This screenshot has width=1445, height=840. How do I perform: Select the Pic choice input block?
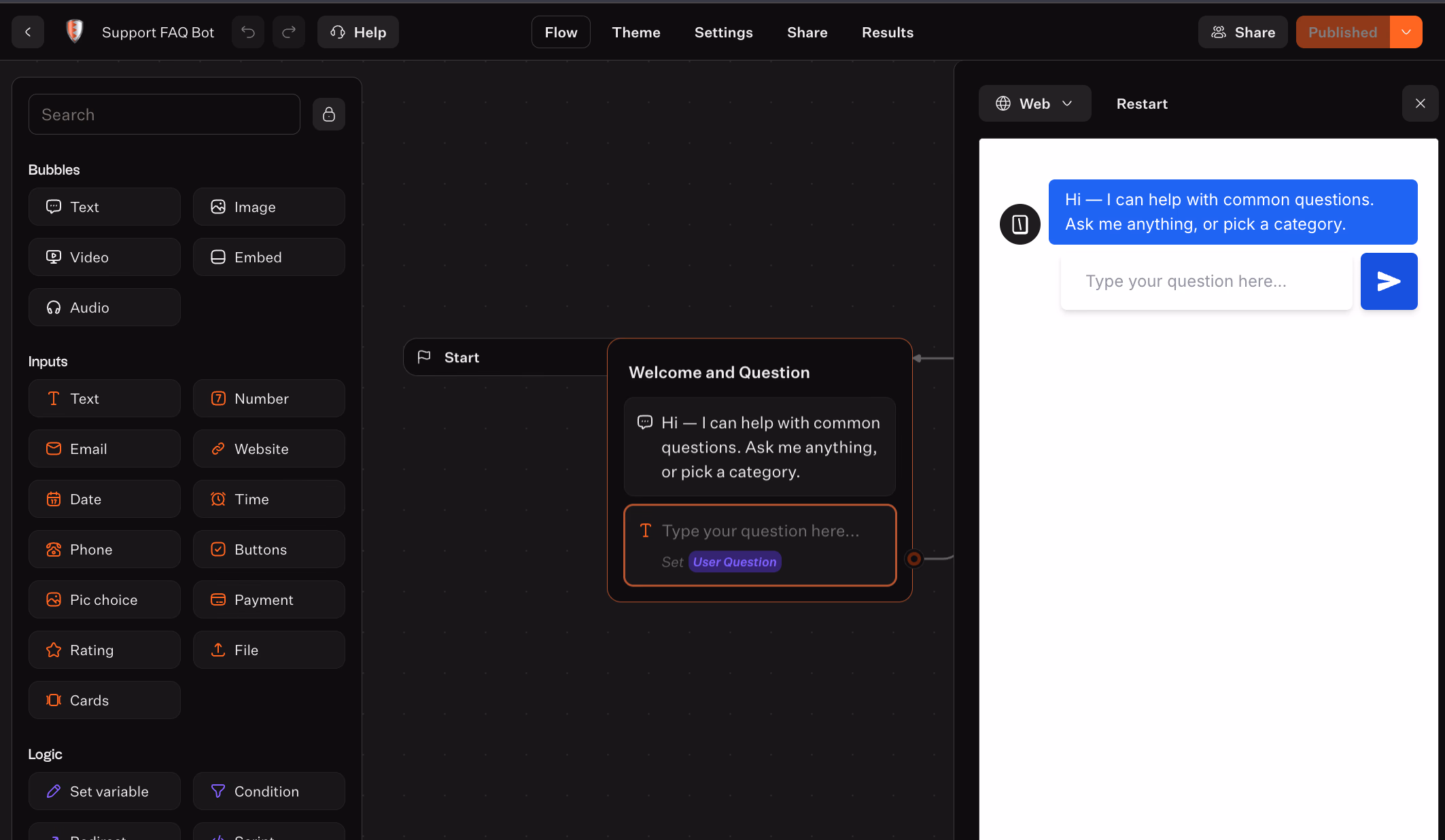click(x=105, y=599)
